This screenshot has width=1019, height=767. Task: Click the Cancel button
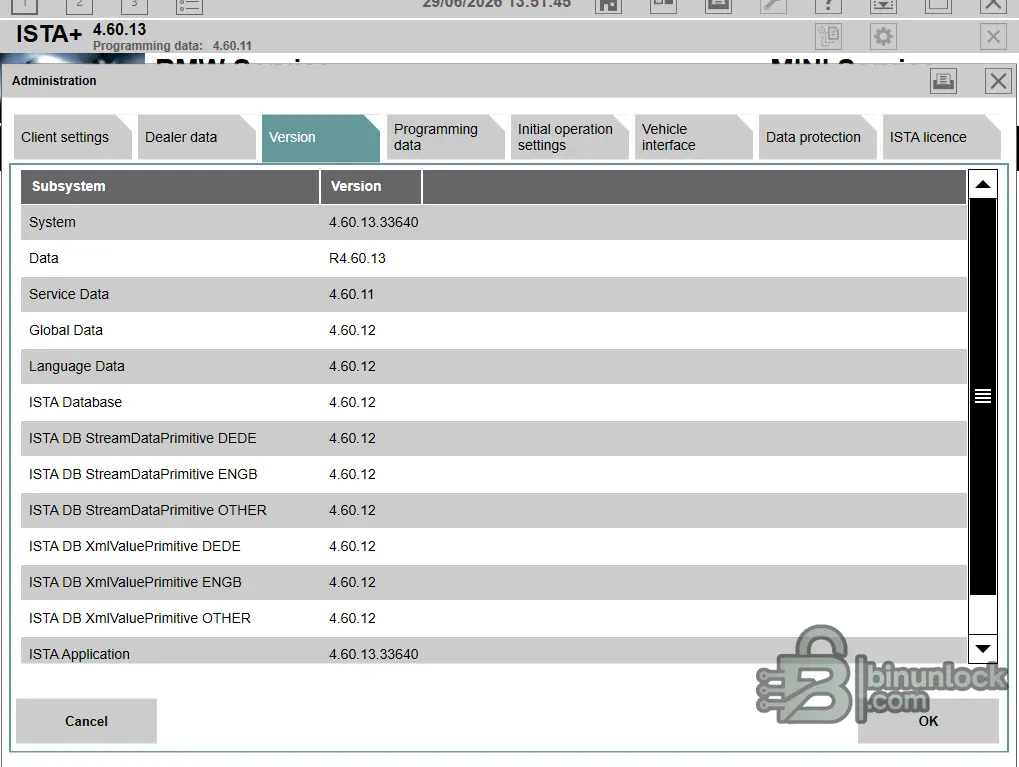click(x=86, y=721)
